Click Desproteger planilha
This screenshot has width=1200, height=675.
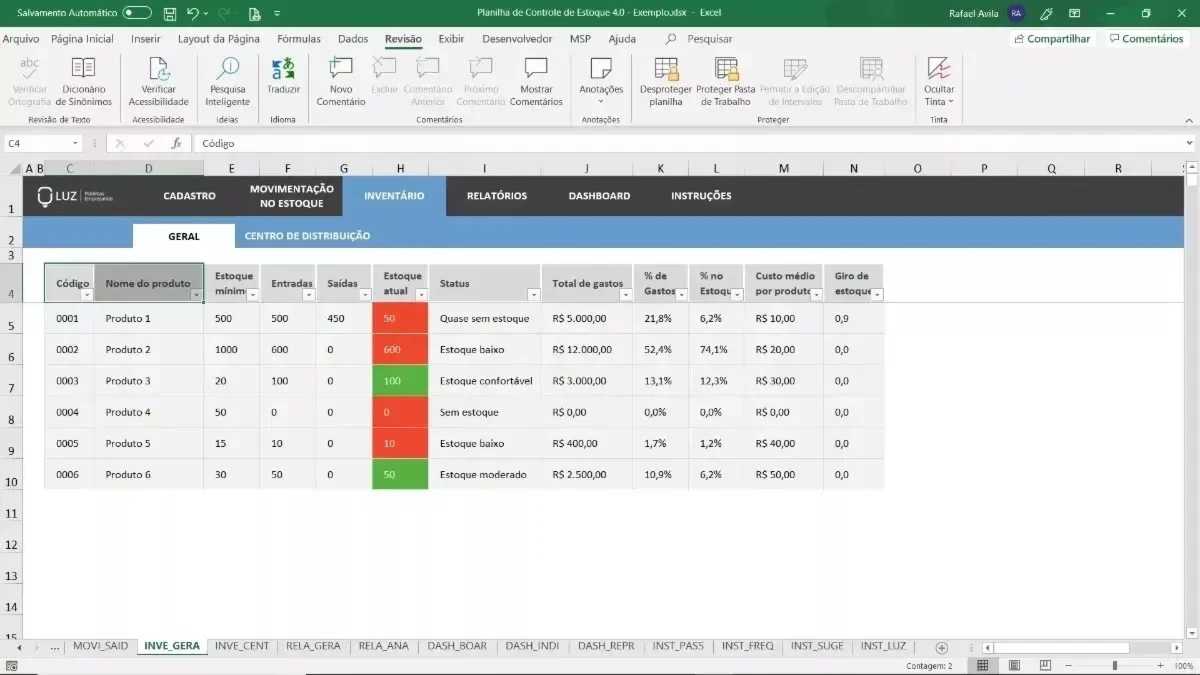click(x=666, y=82)
